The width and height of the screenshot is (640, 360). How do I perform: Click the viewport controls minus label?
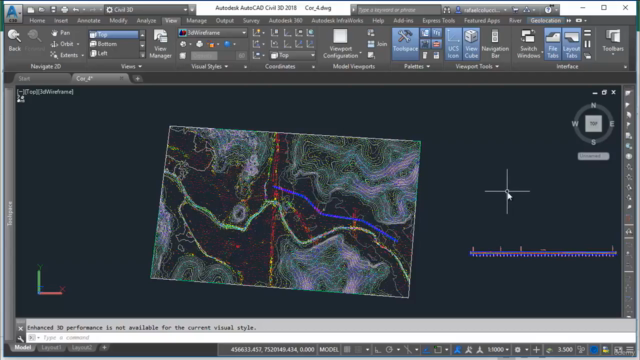20,92
